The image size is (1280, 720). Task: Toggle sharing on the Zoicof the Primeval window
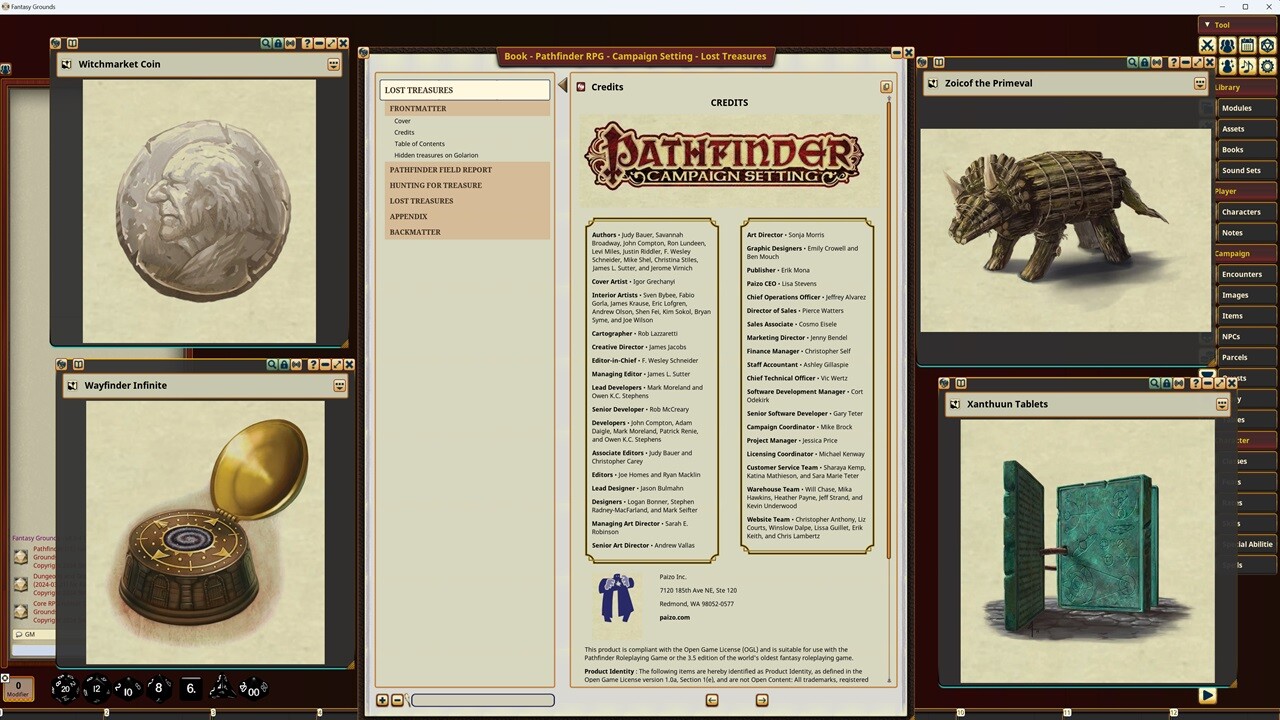pos(1157,63)
